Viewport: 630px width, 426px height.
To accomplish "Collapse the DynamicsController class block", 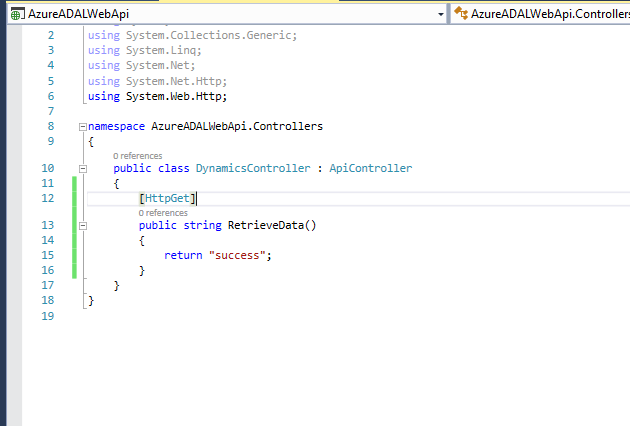I will pos(83,169).
